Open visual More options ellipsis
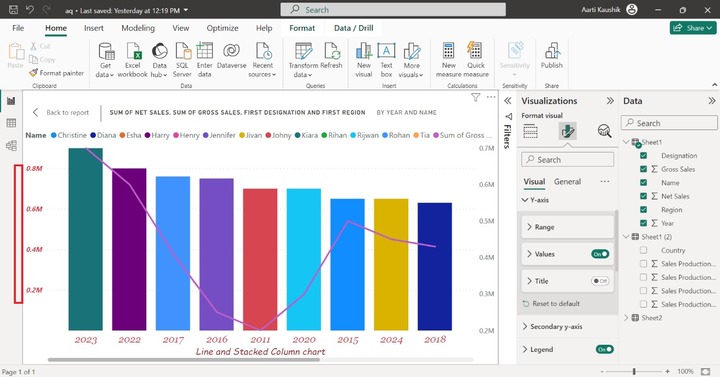 pyautogui.click(x=491, y=97)
